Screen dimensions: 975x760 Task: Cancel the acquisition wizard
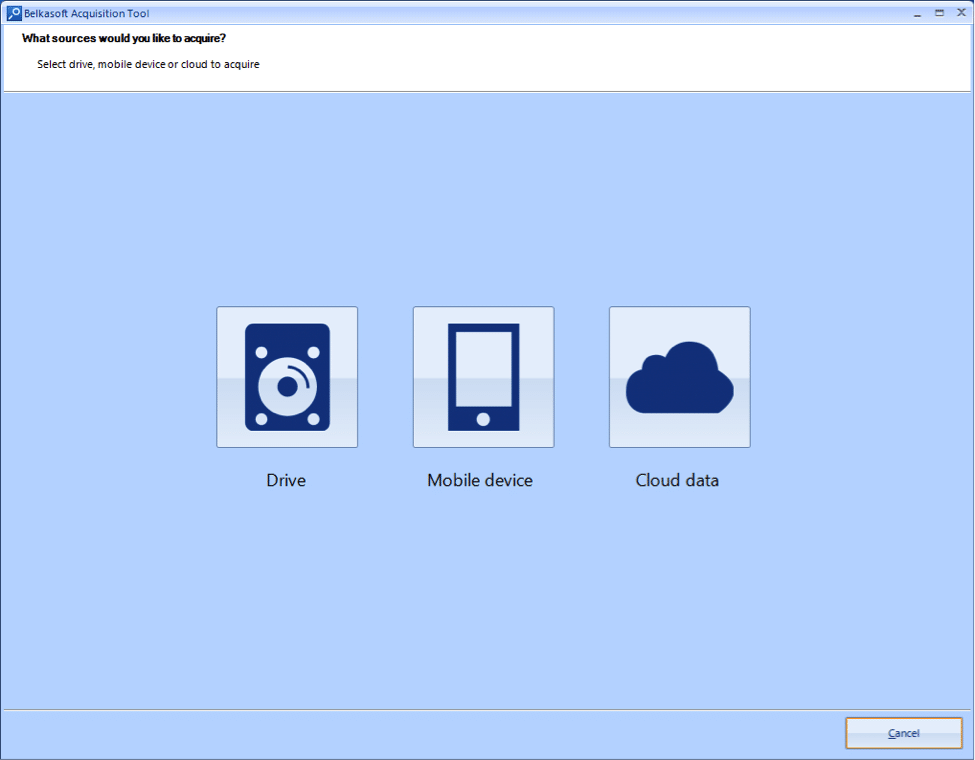click(903, 733)
